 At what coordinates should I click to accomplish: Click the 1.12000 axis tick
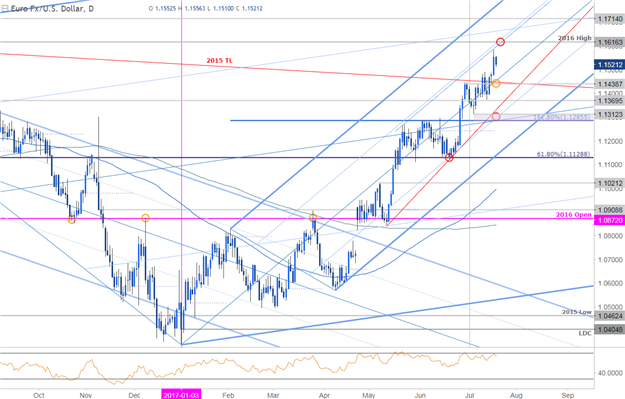[609, 141]
